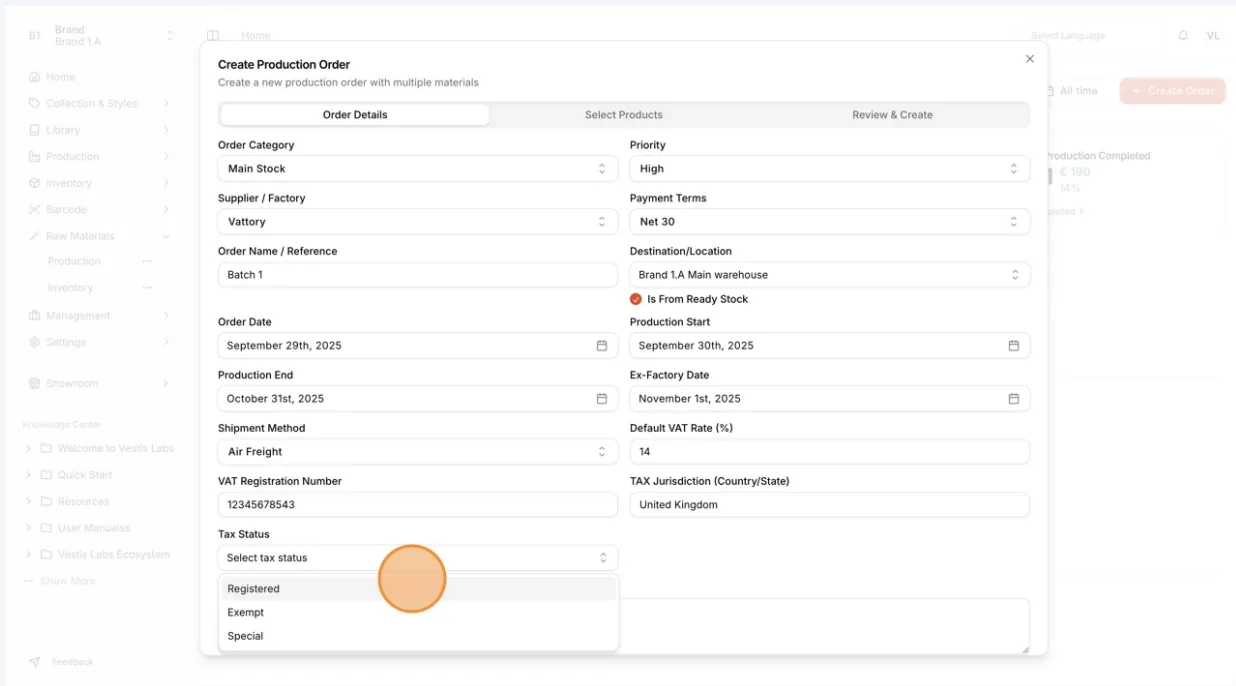Click the Production factory icon in the sidebar
The image size is (1236, 686).
(x=35, y=157)
